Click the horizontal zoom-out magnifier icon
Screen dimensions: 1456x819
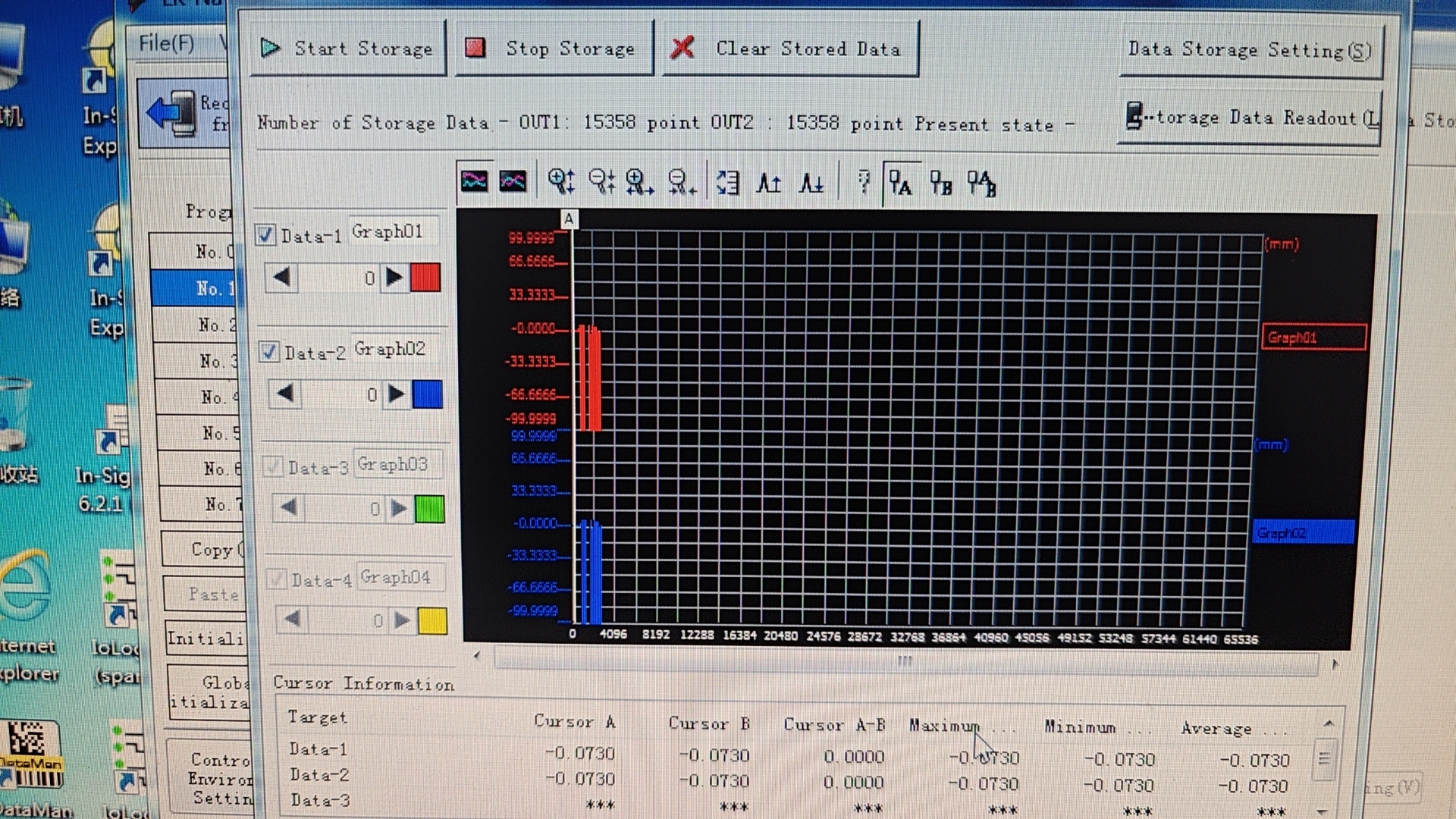pyautogui.click(x=681, y=182)
